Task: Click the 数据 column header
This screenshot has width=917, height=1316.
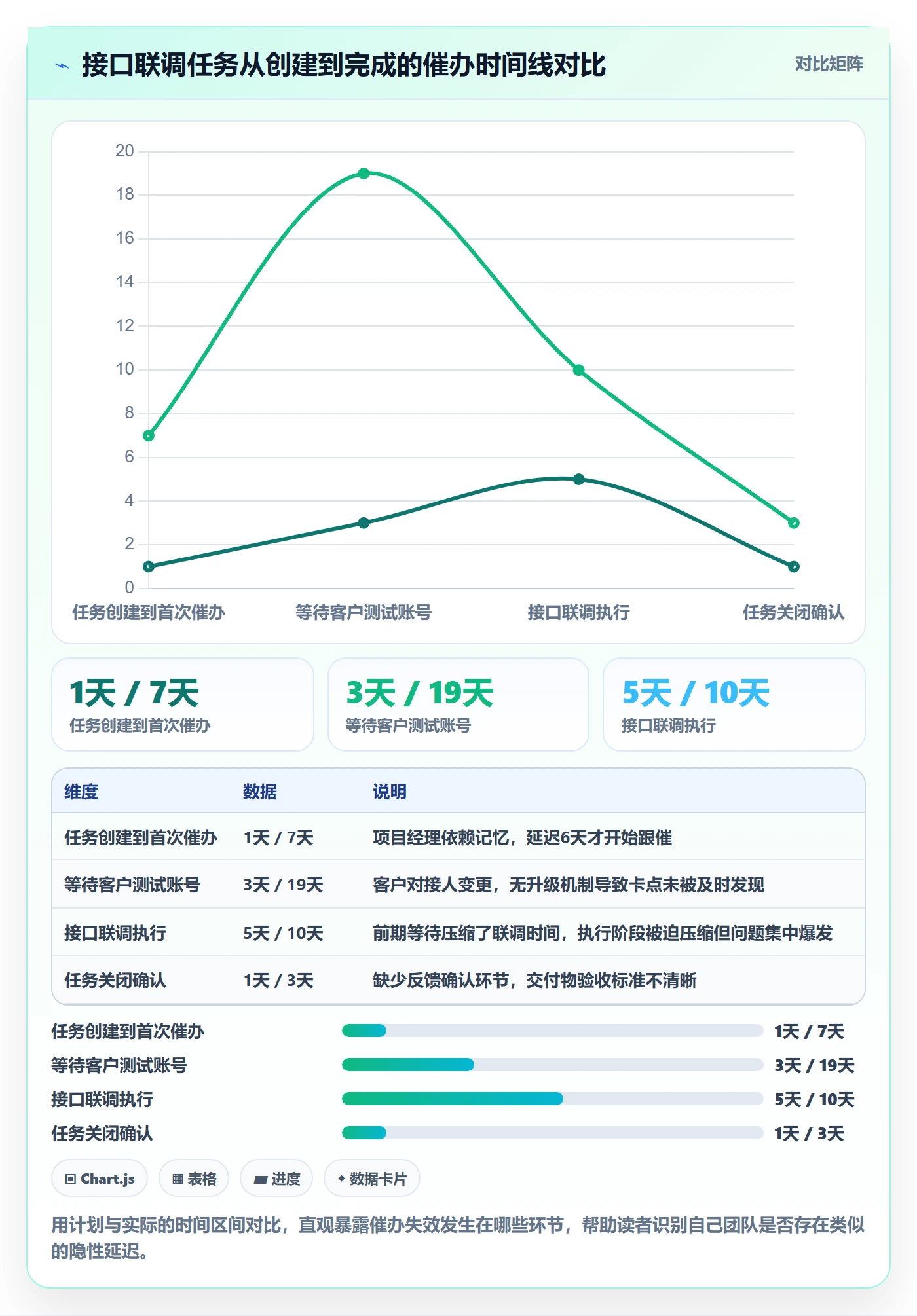Action: [x=259, y=792]
